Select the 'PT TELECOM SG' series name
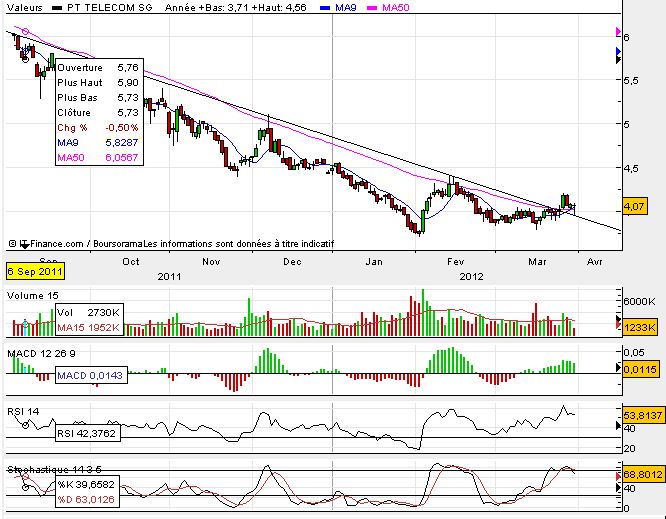Viewport: 666px width, 519px height. [110, 7]
